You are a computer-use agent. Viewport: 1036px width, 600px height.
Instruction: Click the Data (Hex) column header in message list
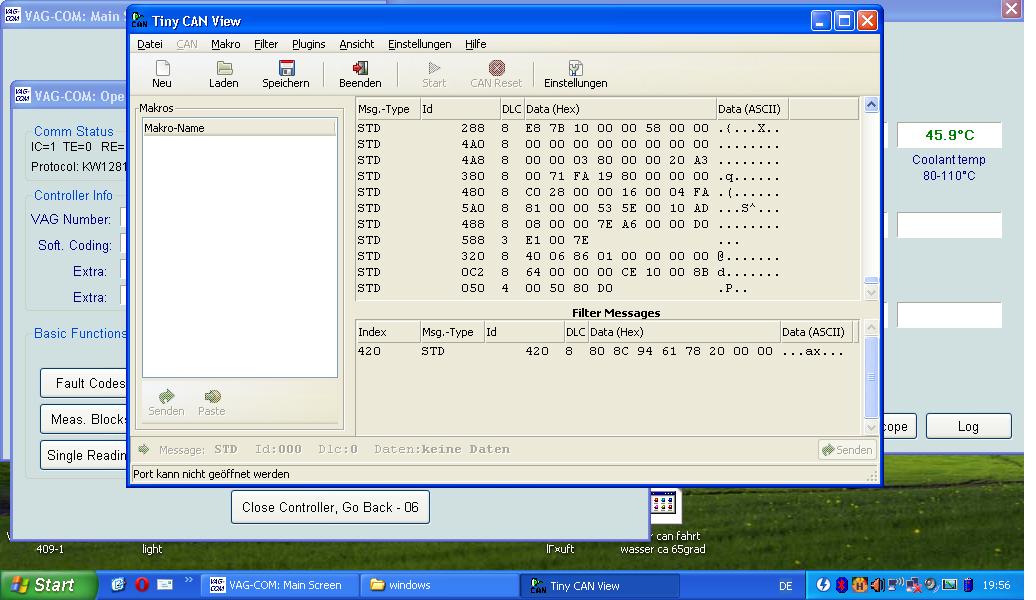tap(619, 109)
